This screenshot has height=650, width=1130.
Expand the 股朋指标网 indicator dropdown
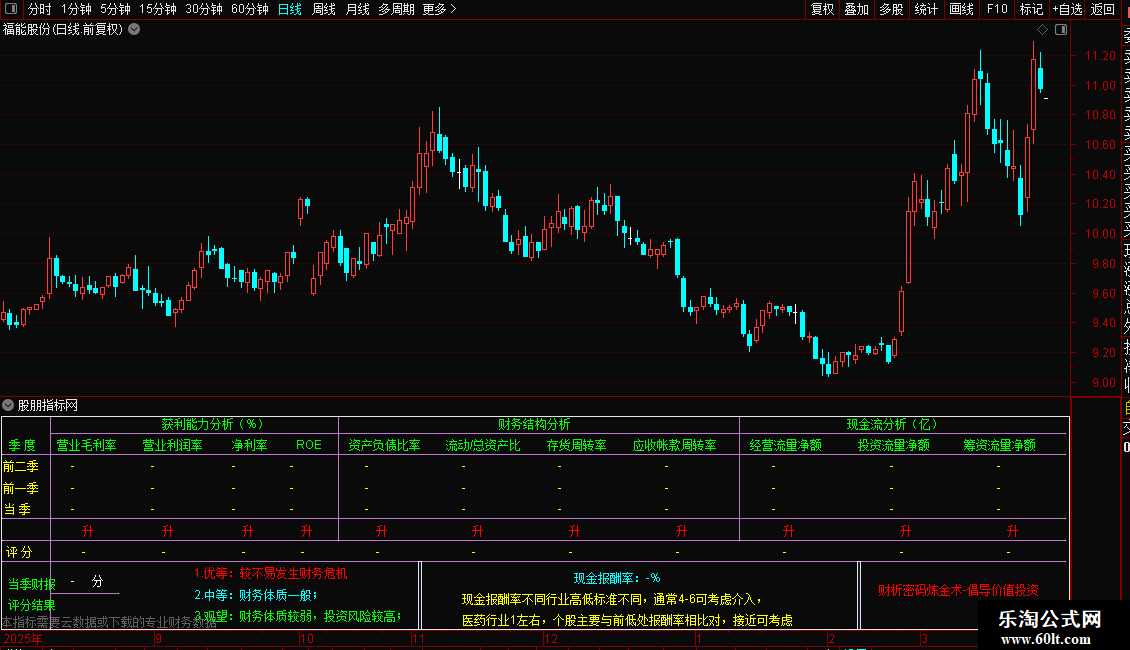click(8, 405)
